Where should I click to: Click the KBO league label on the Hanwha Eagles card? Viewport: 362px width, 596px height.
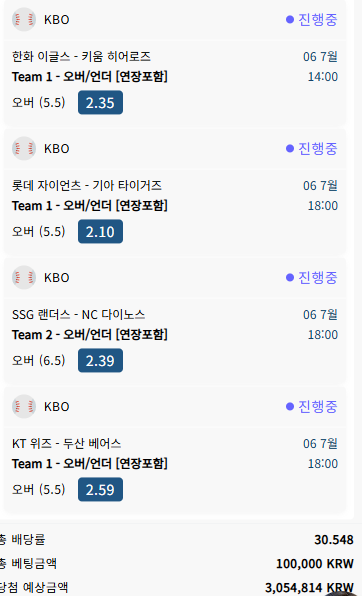57,20
